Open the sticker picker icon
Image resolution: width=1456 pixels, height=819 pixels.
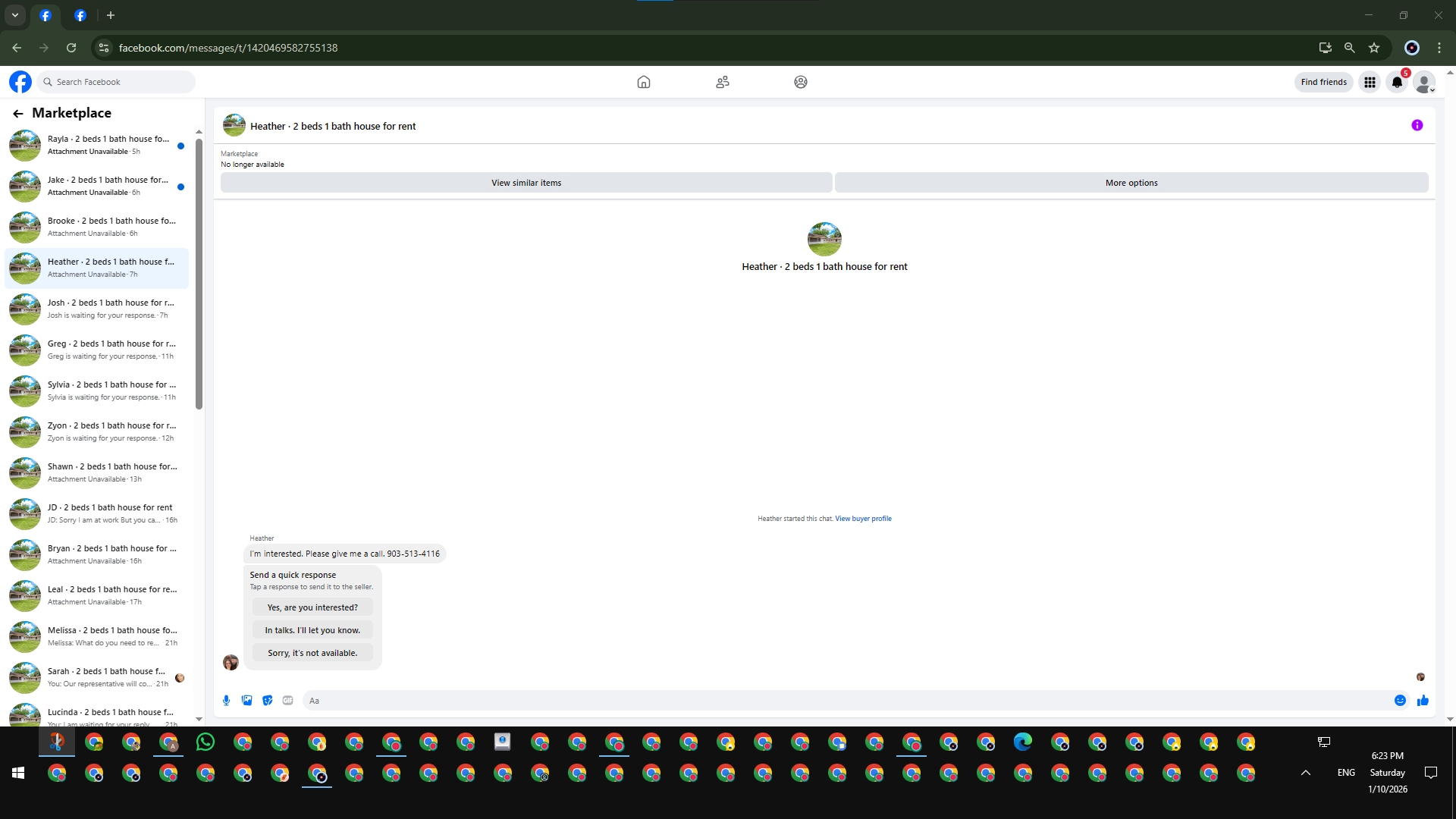click(x=267, y=701)
